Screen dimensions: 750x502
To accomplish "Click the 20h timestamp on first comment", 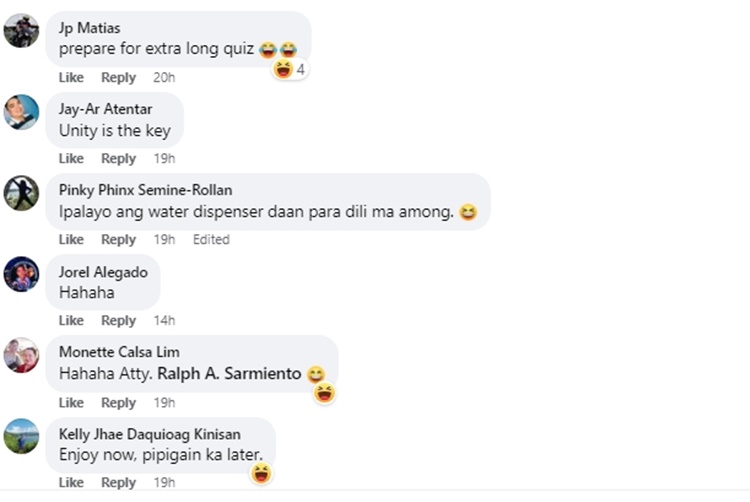I will [x=164, y=78].
